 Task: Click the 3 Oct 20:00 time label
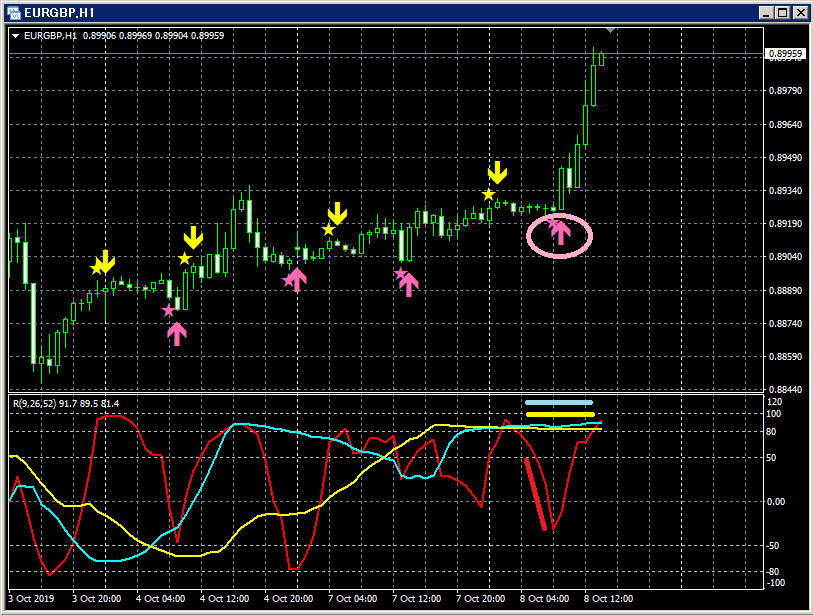point(96,598)
